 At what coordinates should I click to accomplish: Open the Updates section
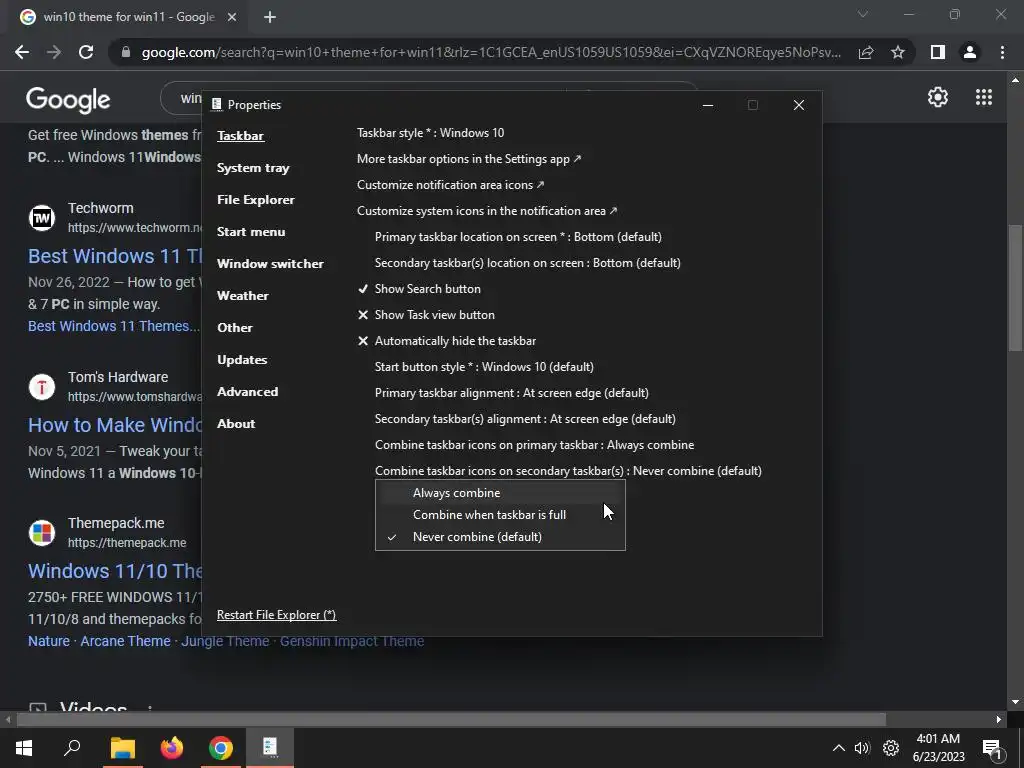(x=242, y=360)
